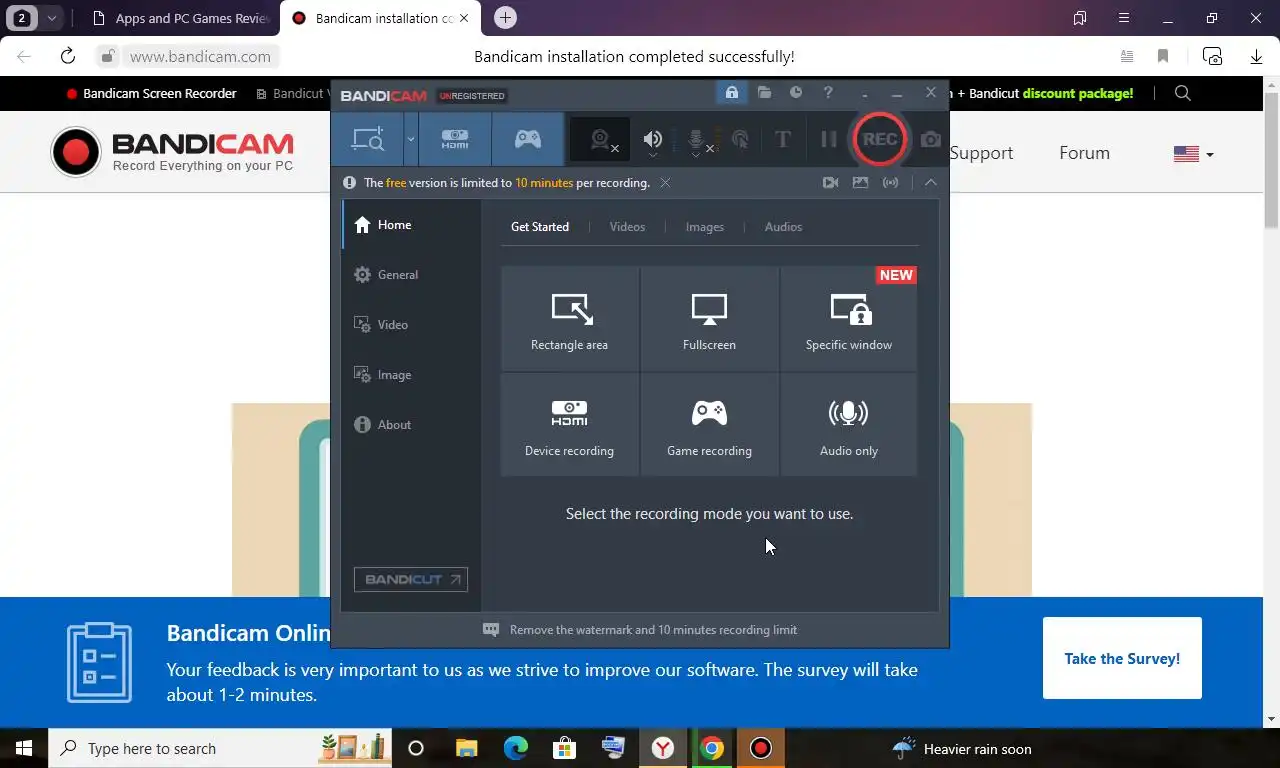
Task: Toggle mouse click effects icon
Action: click(740, 140)
